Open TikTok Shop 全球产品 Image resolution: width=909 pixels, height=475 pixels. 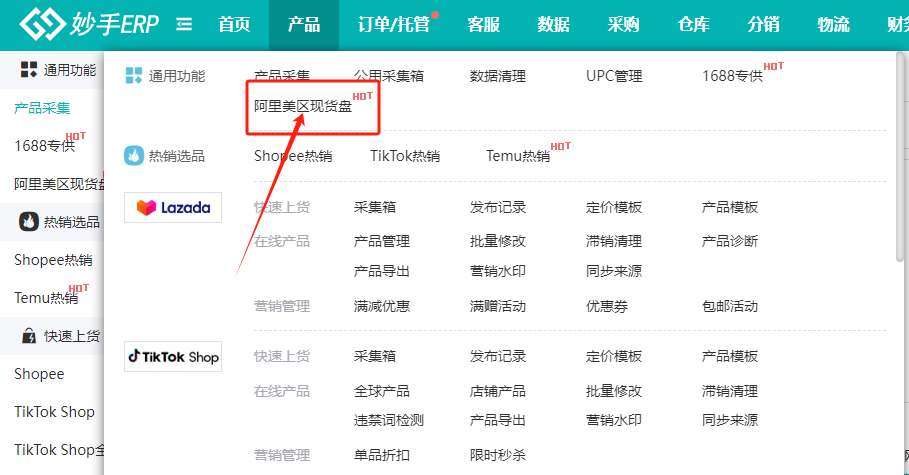click(382, 391)
